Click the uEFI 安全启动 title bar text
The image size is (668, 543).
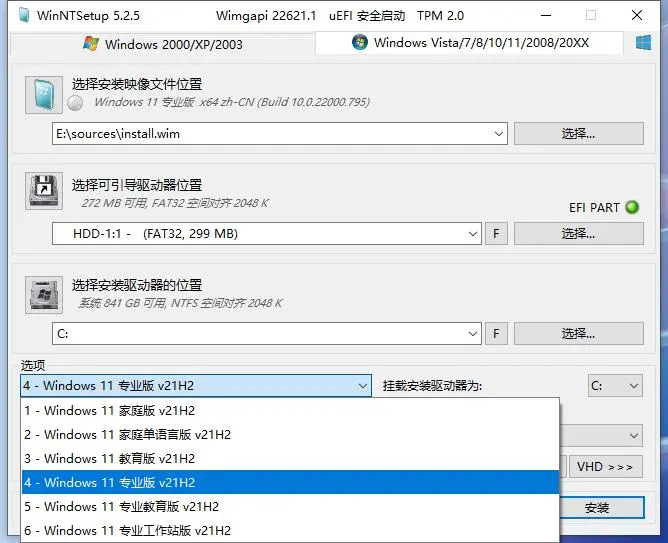[367, 16]
